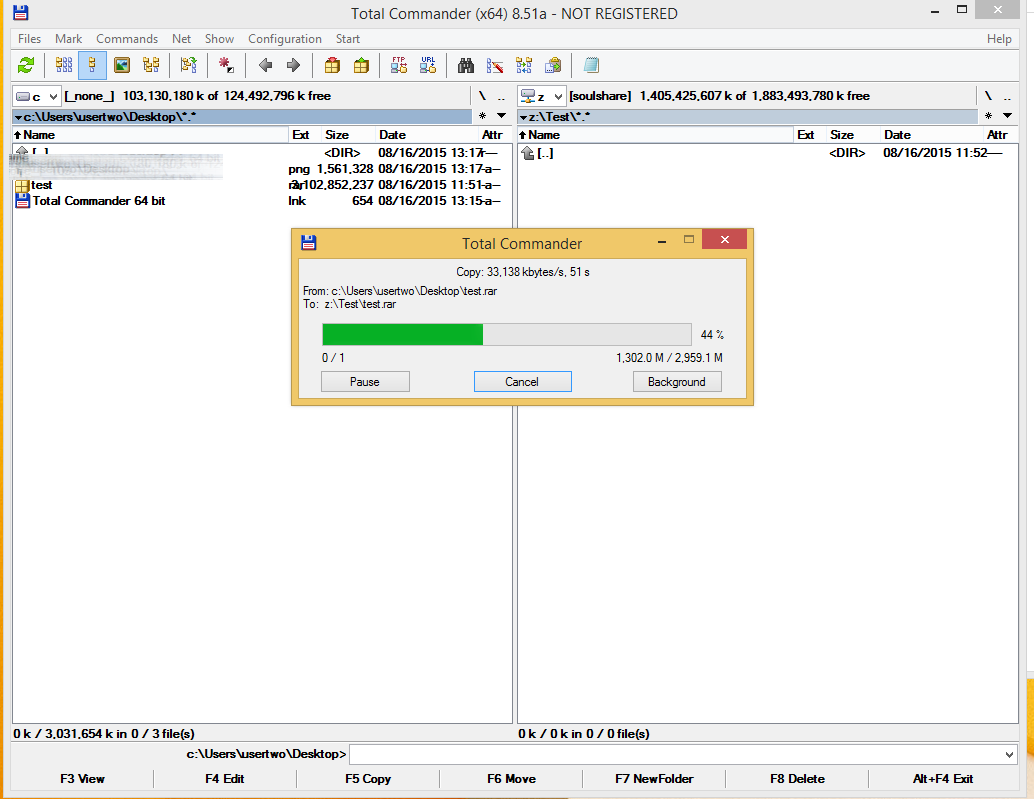
Task: Click folder tree icon with green arrow
Action: [x=189, y=65]
